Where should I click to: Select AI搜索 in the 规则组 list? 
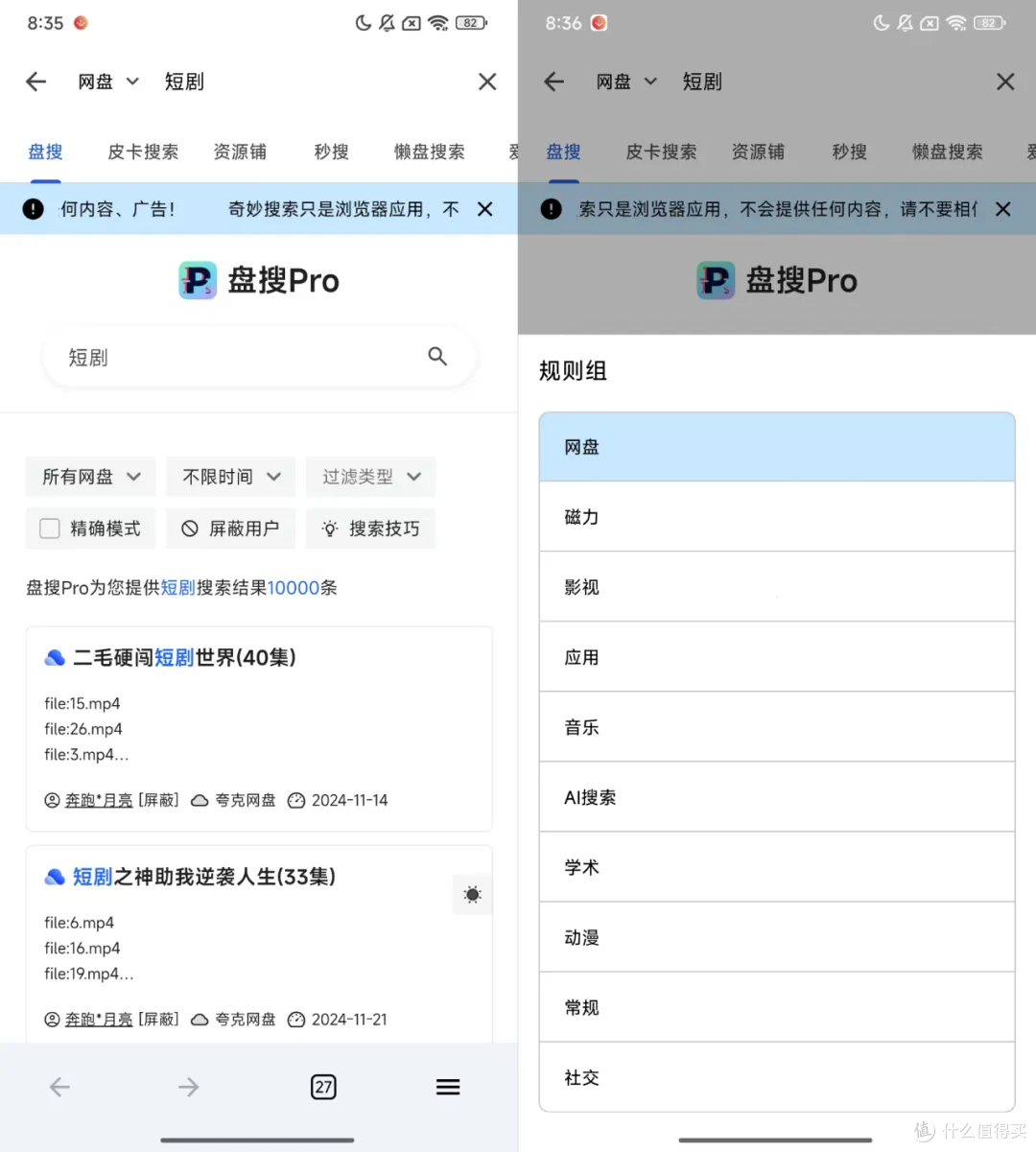[777, 797]
